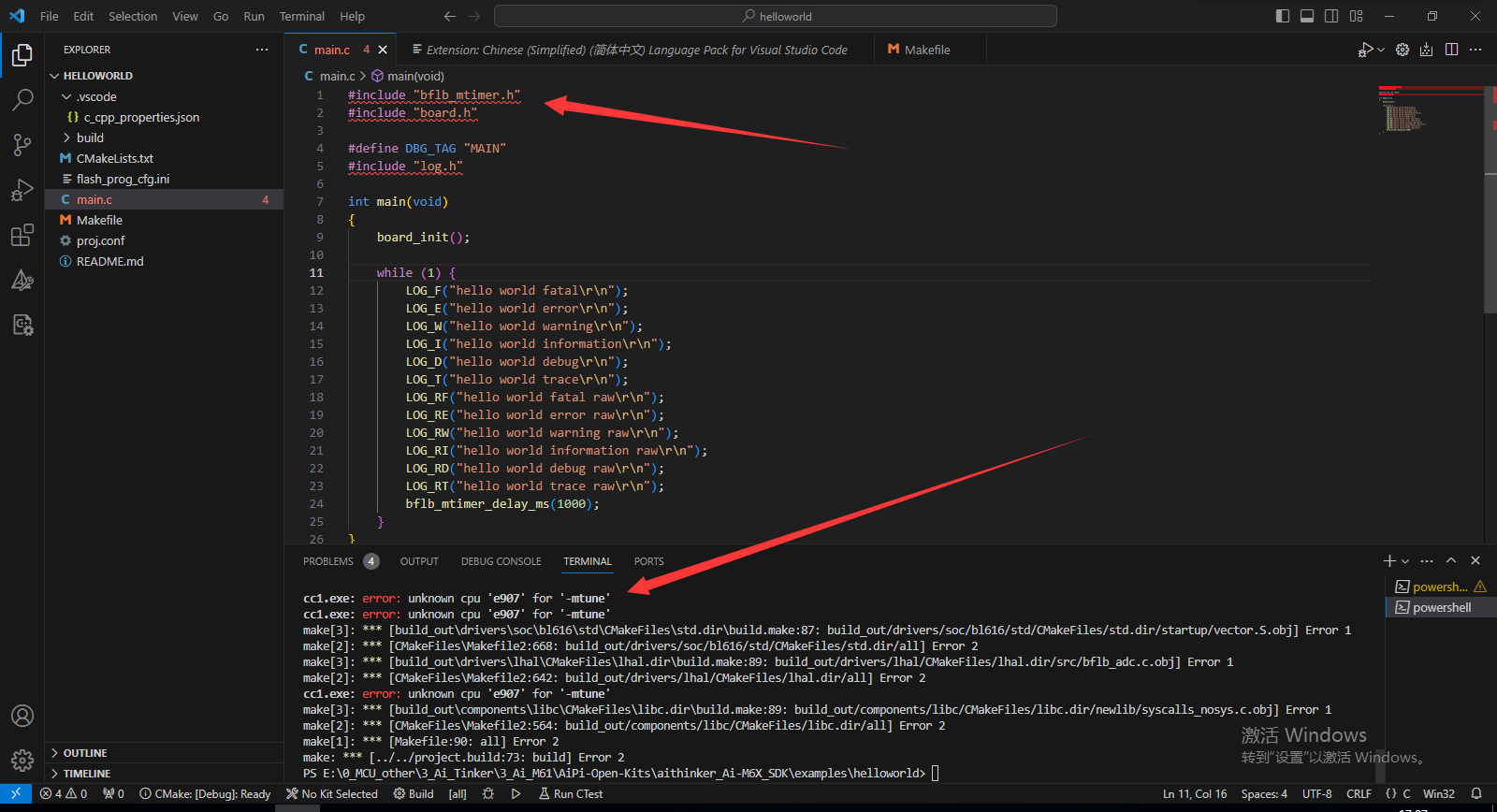Switch to the PORTS panel tab
1497x812 pixels.
648,561
